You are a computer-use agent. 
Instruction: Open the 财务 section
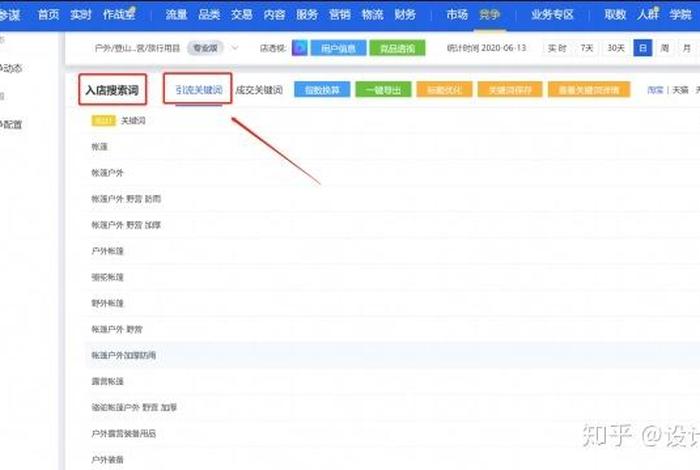click(x=405, y=15)
